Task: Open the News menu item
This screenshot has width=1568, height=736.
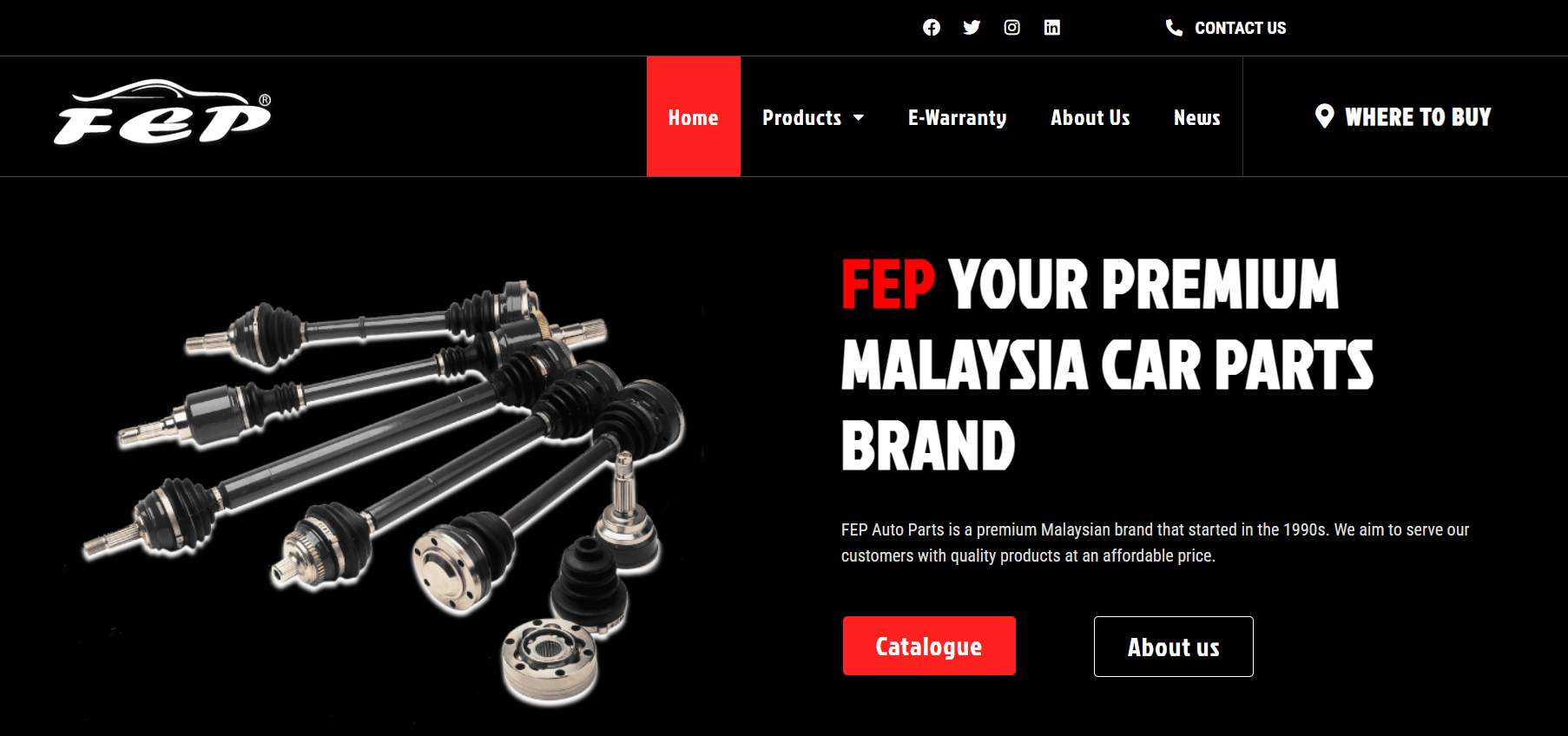Action: tap(1196, 117)
